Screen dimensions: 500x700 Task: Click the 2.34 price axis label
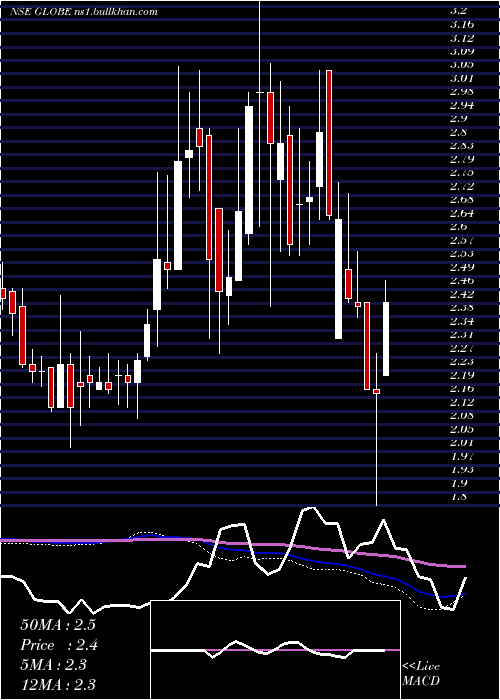click(x=462, y=321)
